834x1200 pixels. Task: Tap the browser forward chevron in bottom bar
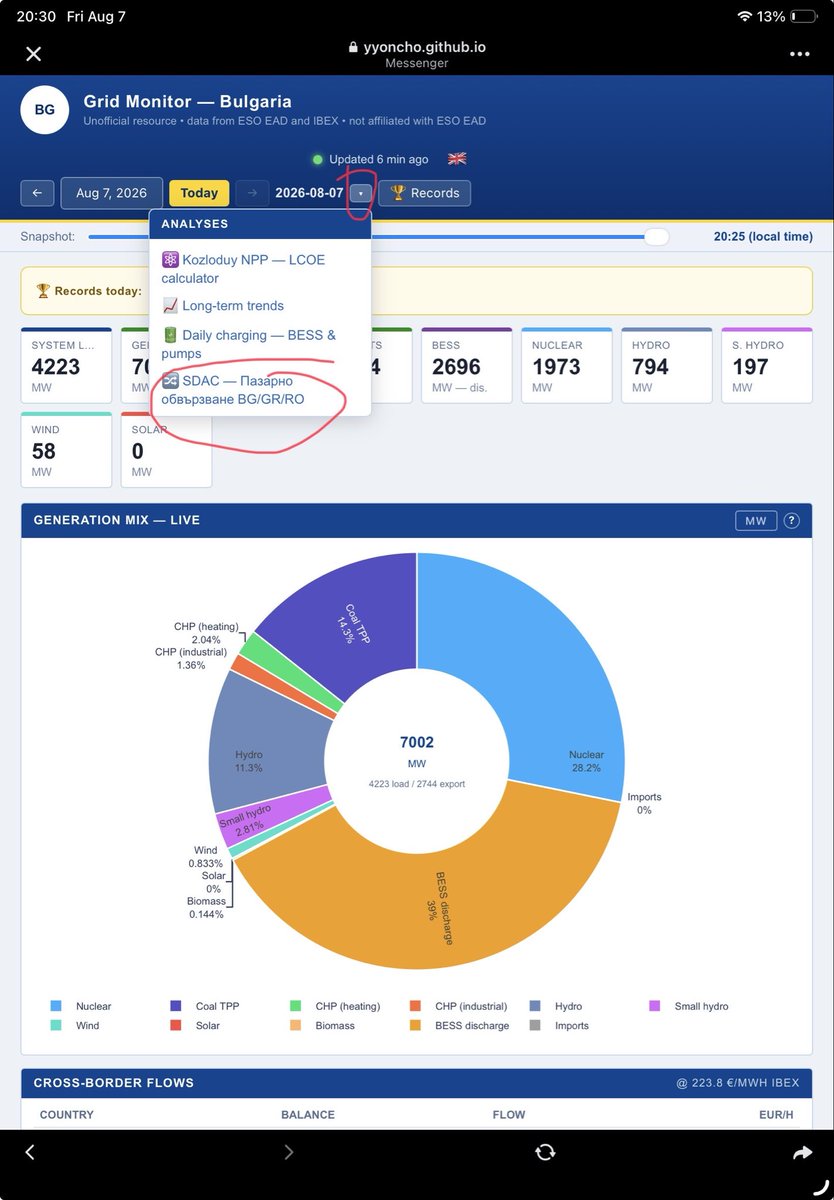tap(289, 1152)
